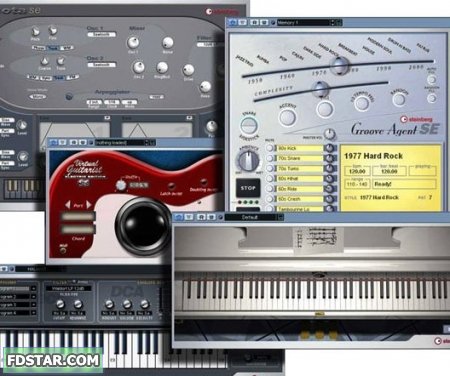
Task: Toggle the Arpeggiator on button
Action: coord(69,97)
